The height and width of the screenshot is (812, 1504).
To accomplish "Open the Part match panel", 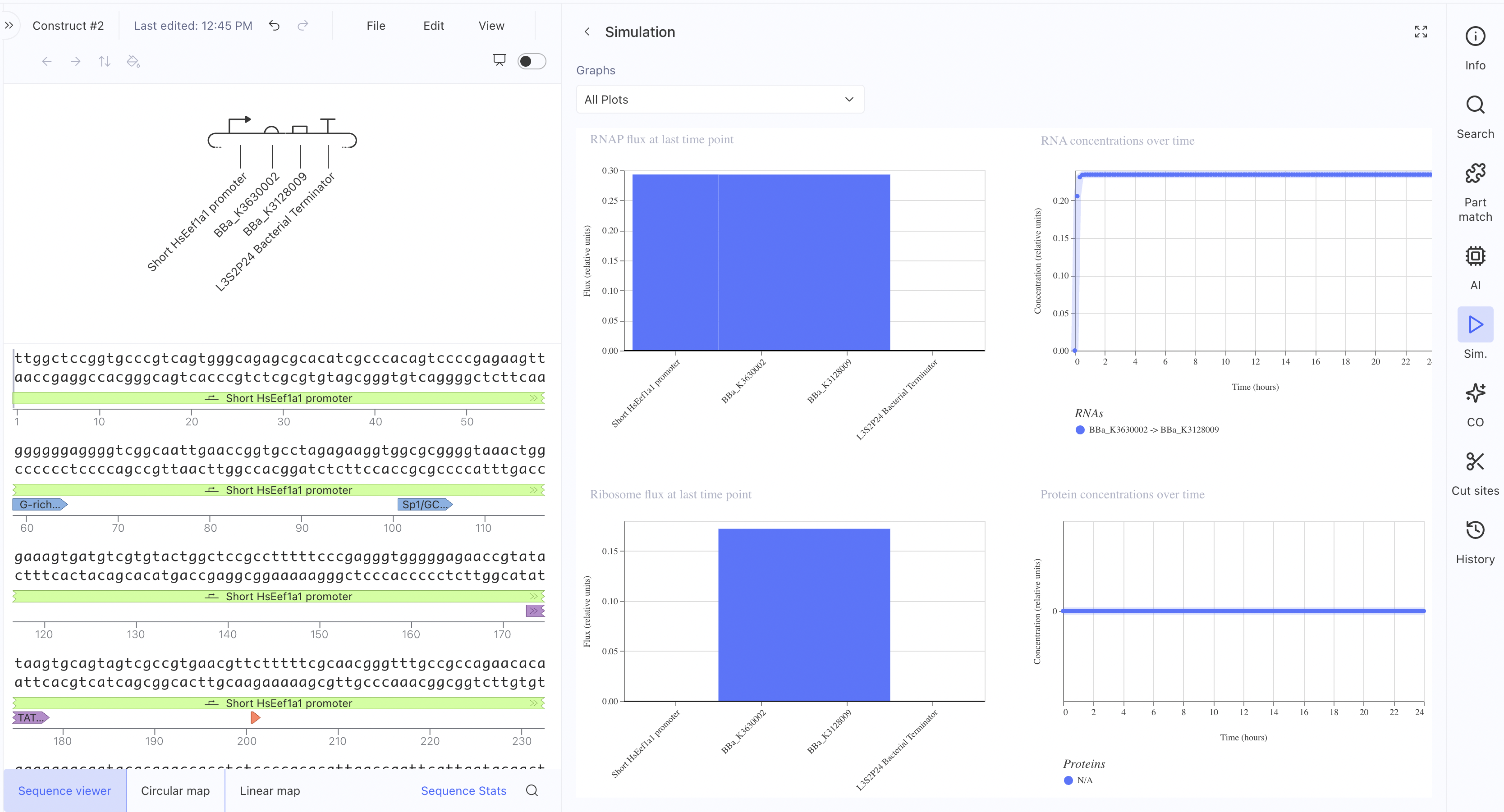I will [x=1475, y=193].
